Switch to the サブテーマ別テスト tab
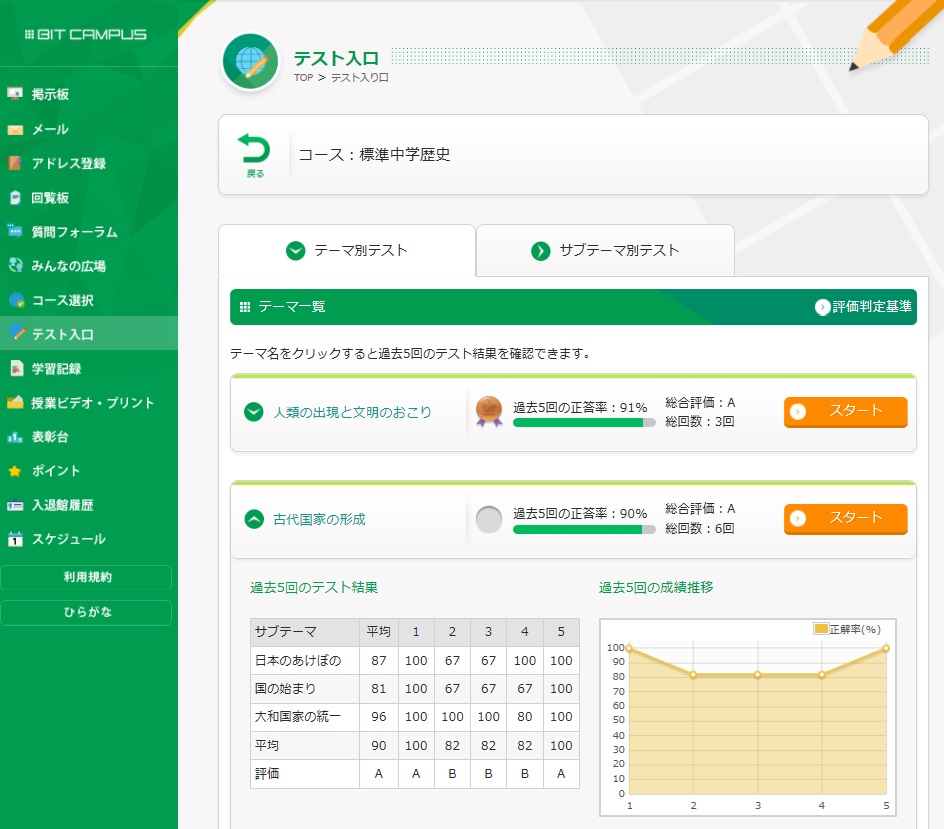The width and height of the screenshot is (944, 829). tap(605, 251)
